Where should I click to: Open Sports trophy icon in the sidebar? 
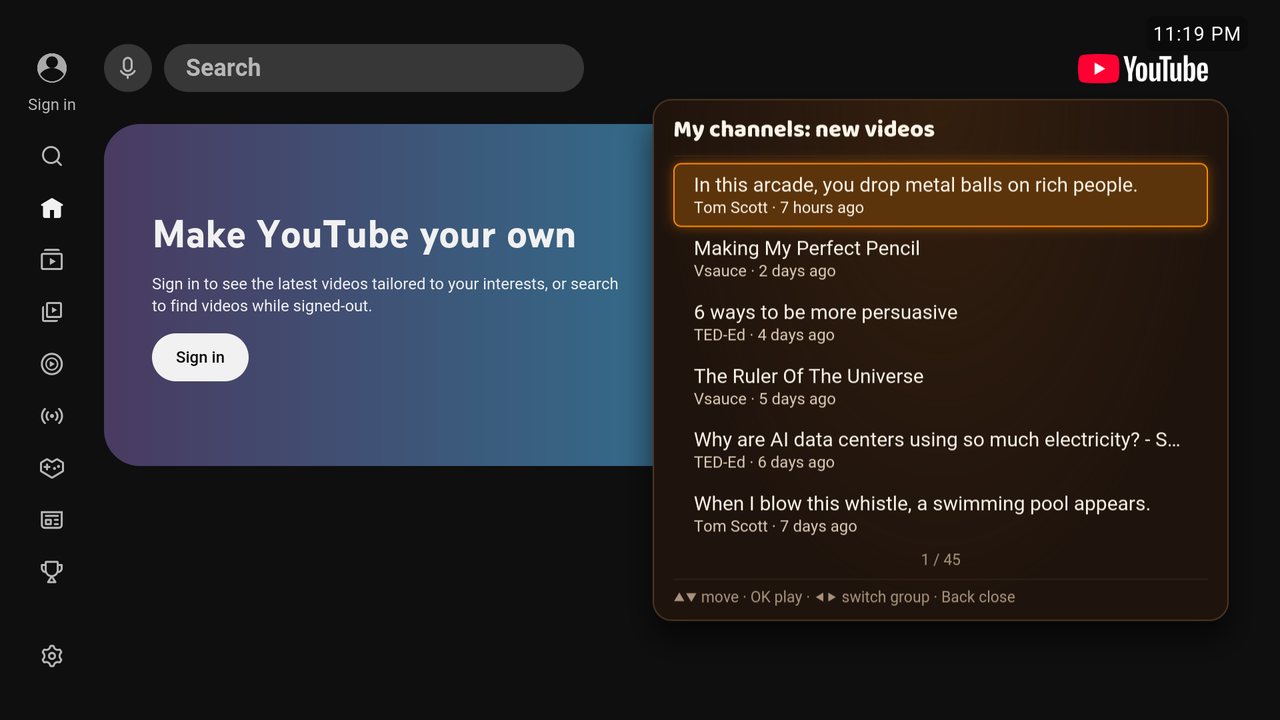(x=52, y=572)
